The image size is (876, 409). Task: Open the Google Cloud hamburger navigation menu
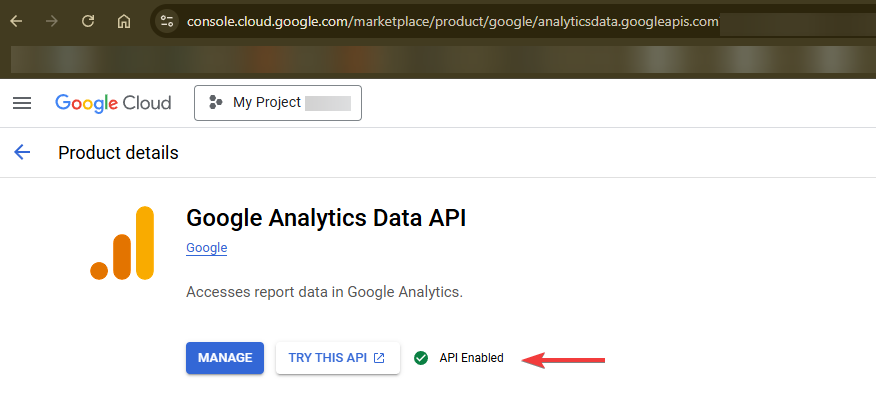(22, 103)
